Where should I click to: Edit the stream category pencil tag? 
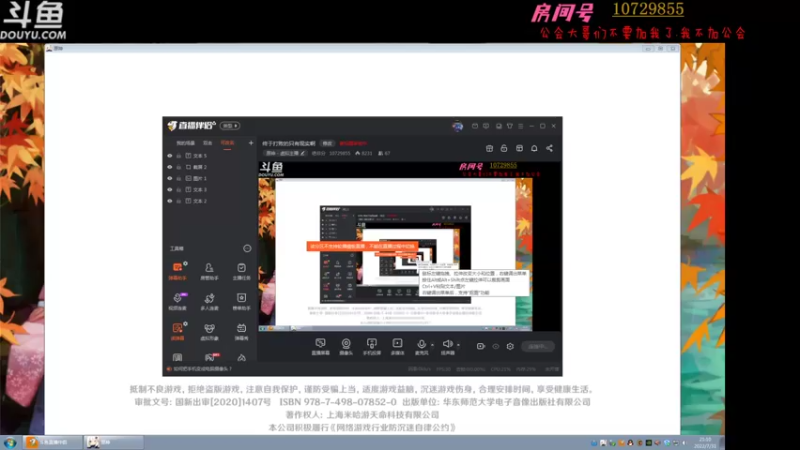click(285, 153)
